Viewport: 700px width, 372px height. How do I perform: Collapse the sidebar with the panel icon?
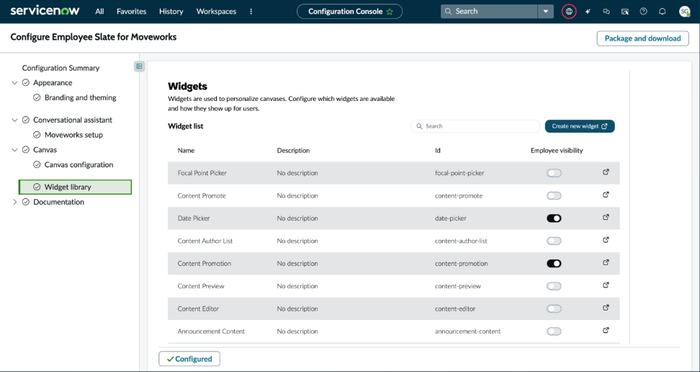pyautogui.click(x=139, y=66)
